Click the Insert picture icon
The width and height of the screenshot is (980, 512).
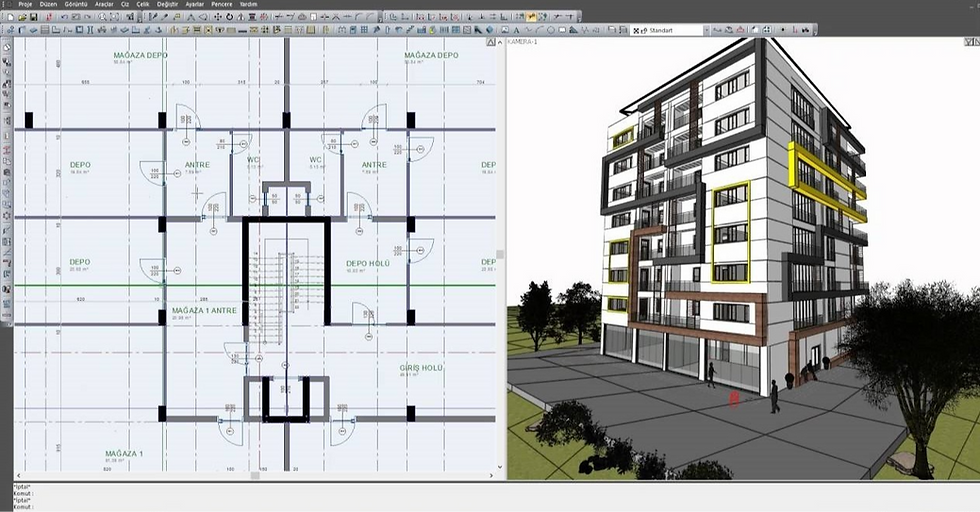[x=506, y=30]
